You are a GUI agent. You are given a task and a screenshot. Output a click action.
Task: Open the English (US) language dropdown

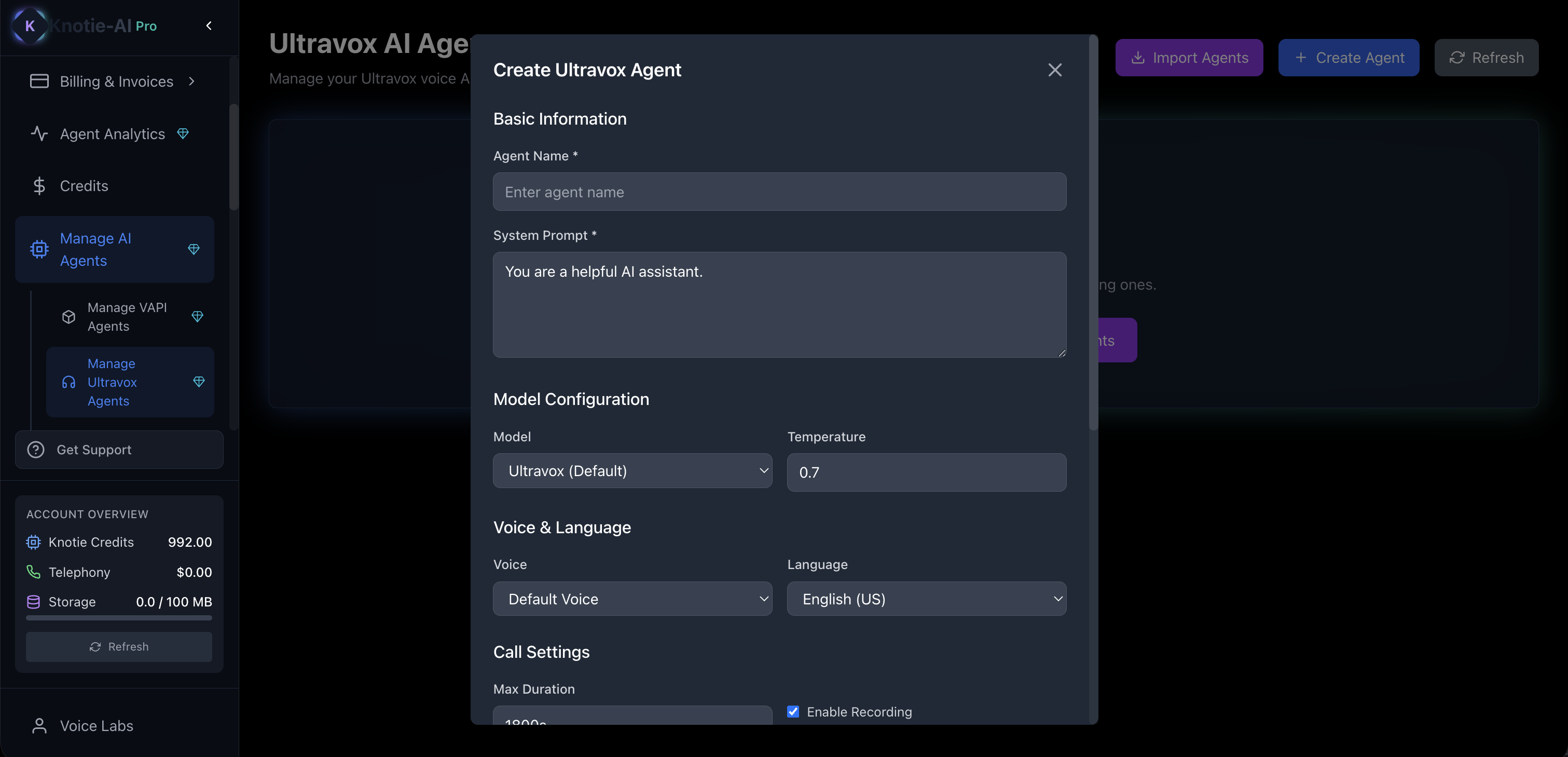click(x=926, y=599)
